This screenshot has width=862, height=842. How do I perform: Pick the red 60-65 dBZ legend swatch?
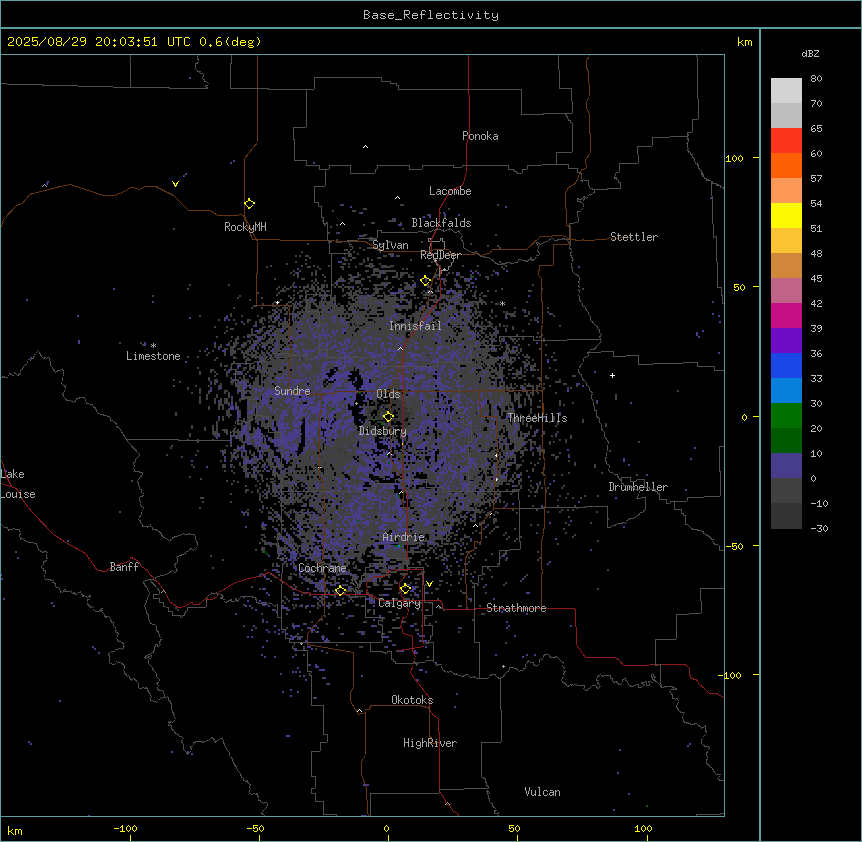tap(786, 141)
